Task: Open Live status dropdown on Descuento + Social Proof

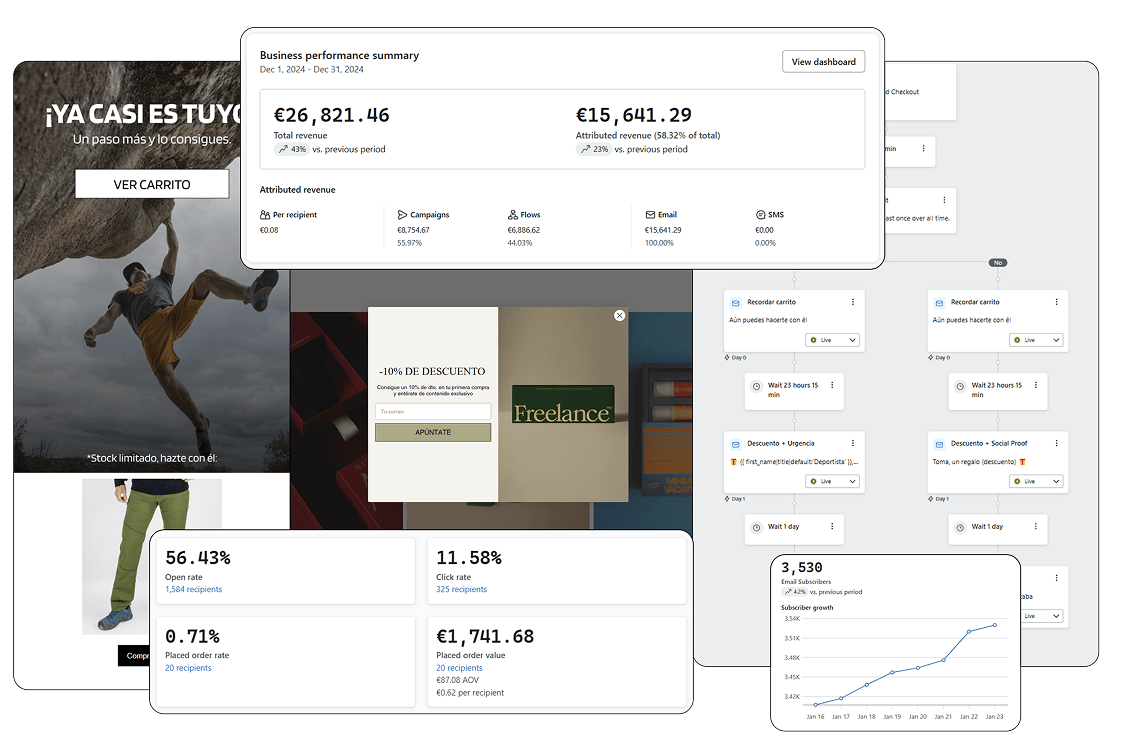Action: pos(1036,482)
